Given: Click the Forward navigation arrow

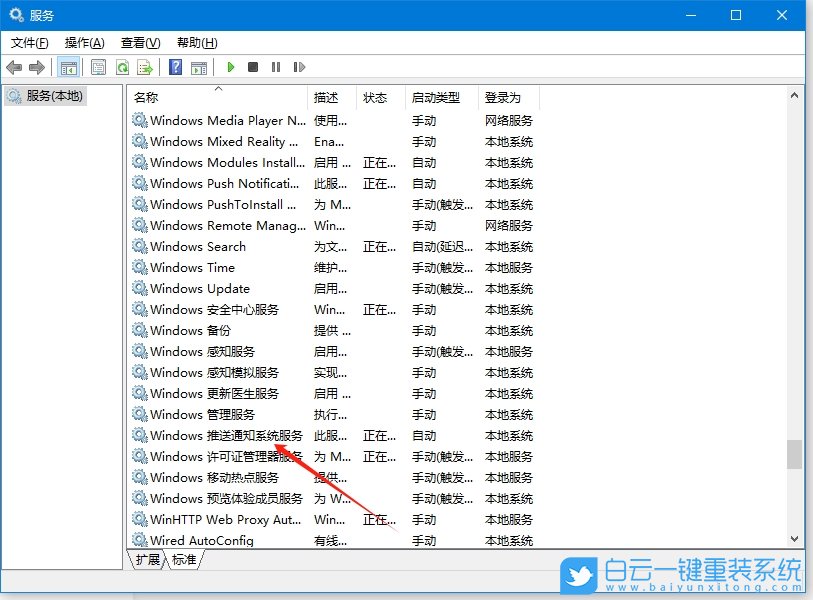Looking at the screenshot, I should pyautogui.click(x=35, y=66).
